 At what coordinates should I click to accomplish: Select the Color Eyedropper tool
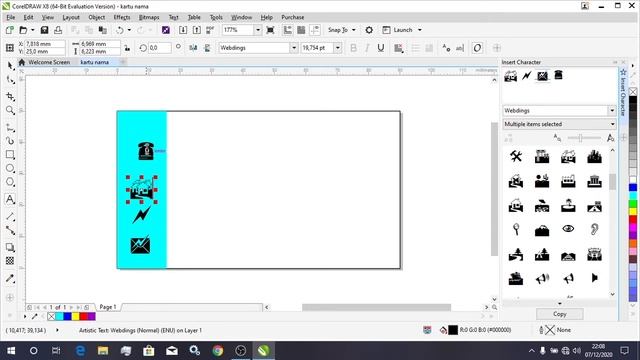point(10,278)
